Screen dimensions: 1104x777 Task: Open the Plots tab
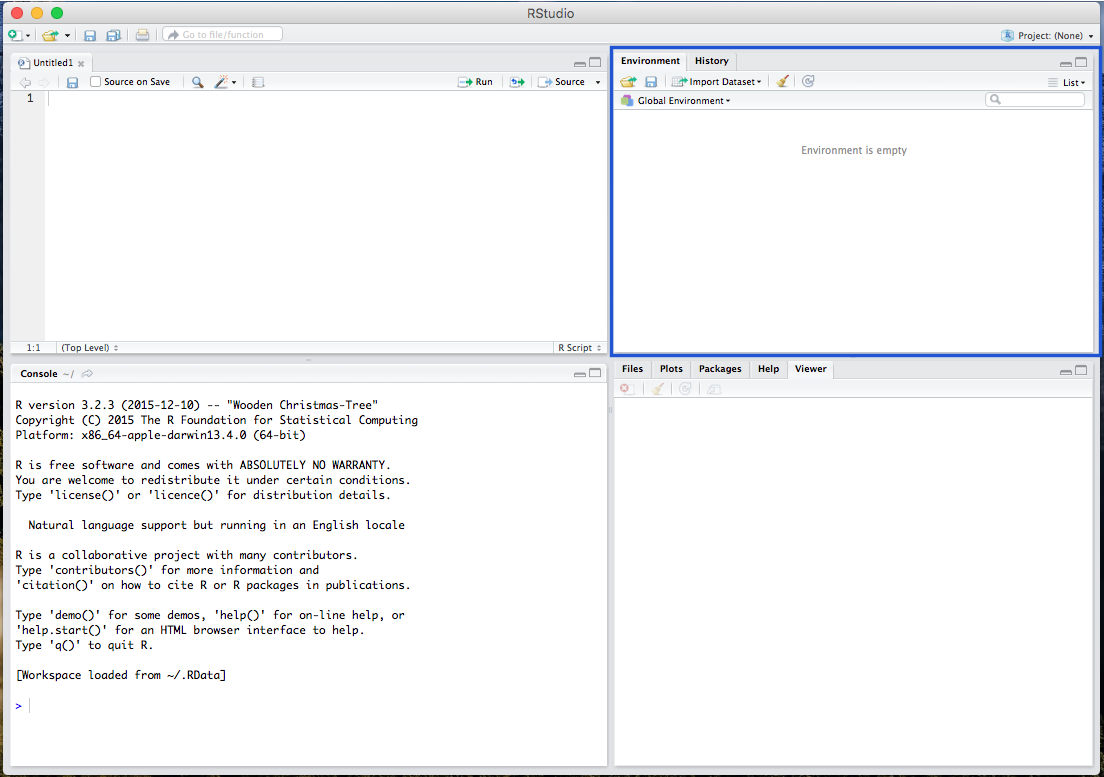pyautogui.click(x=671, y=369)
